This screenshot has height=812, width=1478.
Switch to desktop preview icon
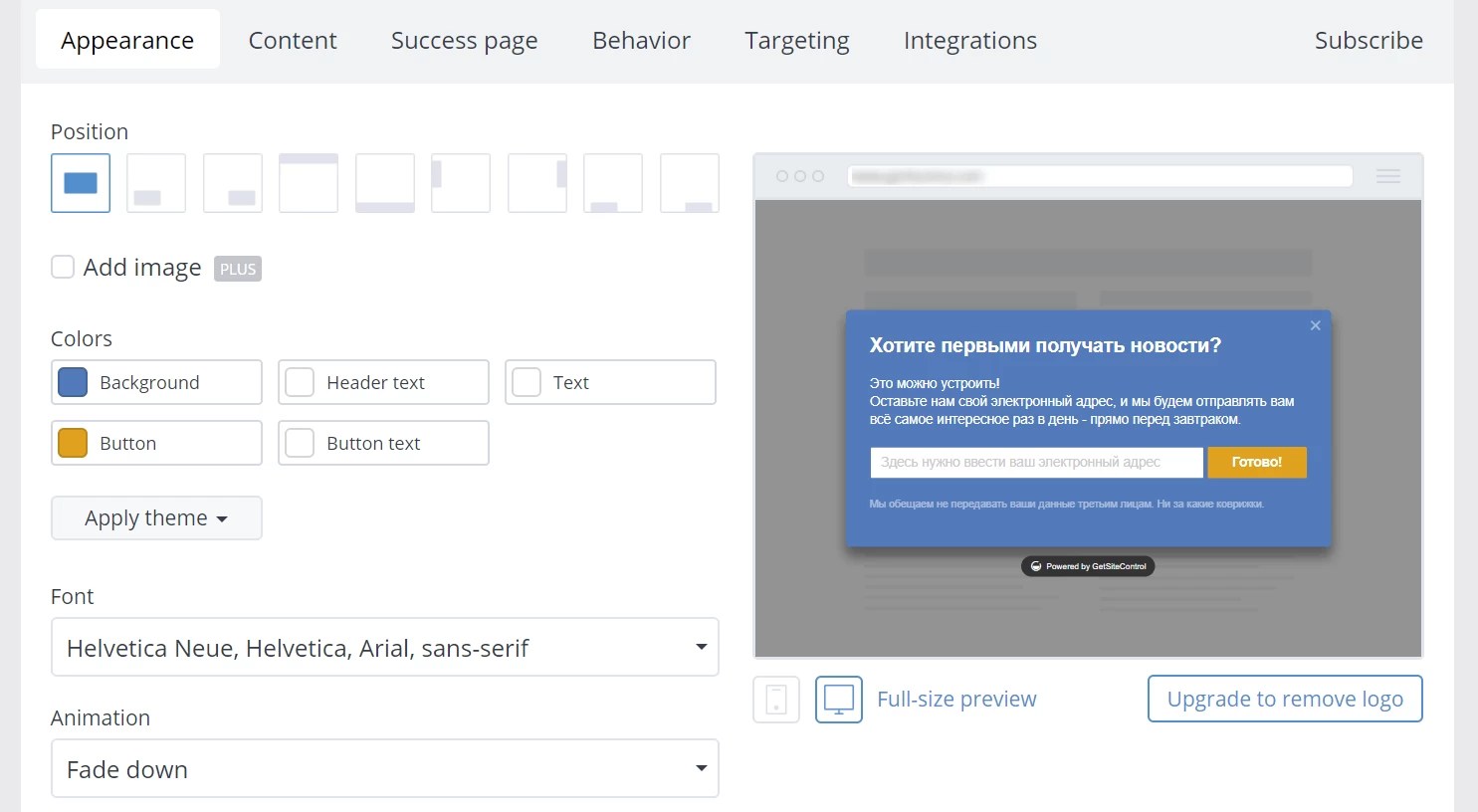pos(839,700)
